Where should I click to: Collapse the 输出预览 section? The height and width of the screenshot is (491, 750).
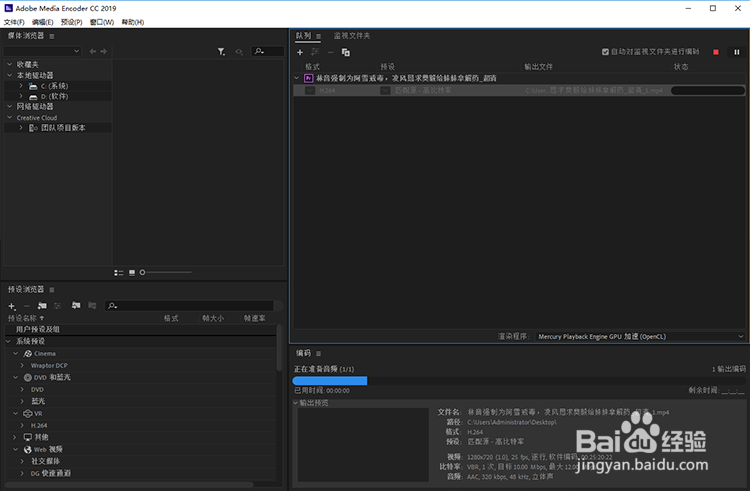[x=296, y=403]
